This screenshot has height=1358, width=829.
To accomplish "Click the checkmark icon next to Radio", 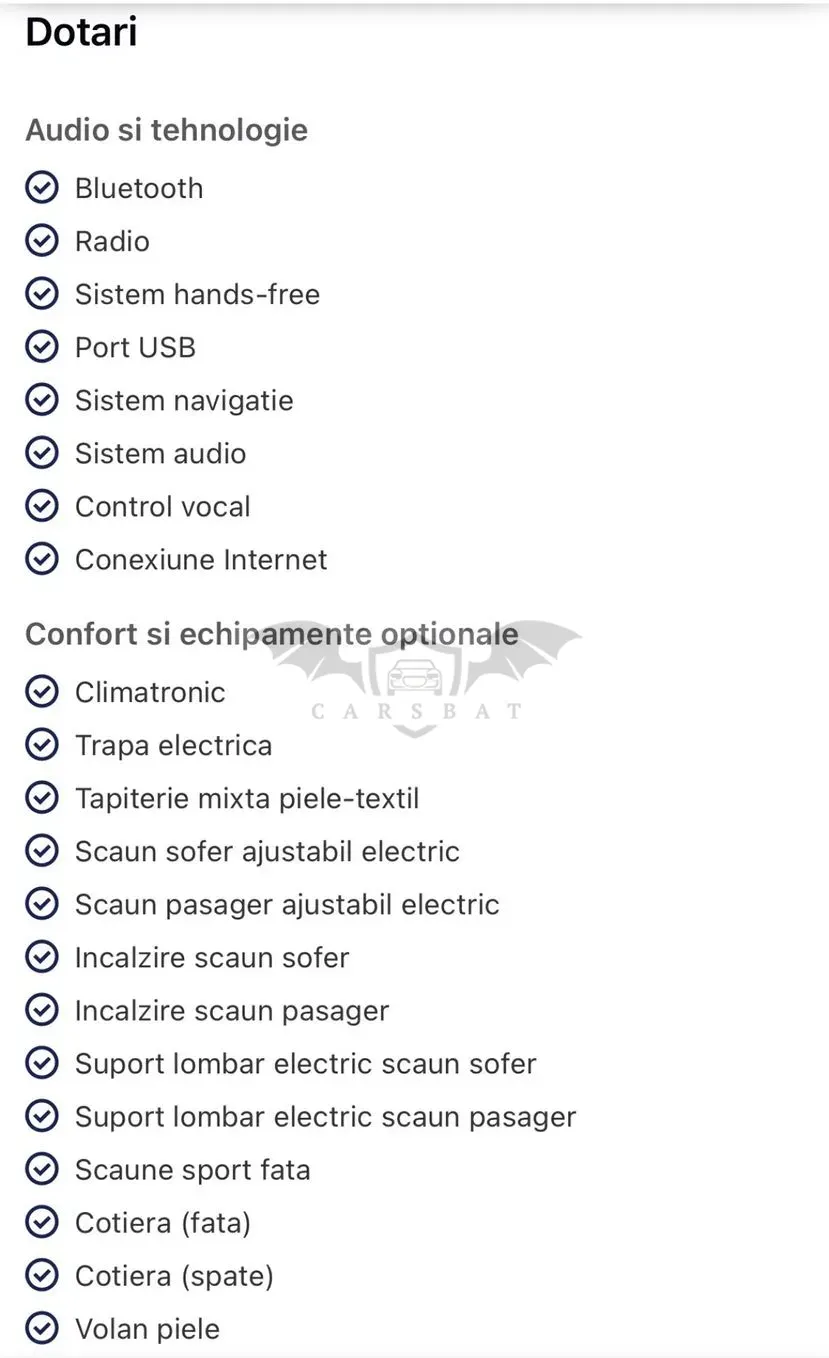I will point(42,241).
